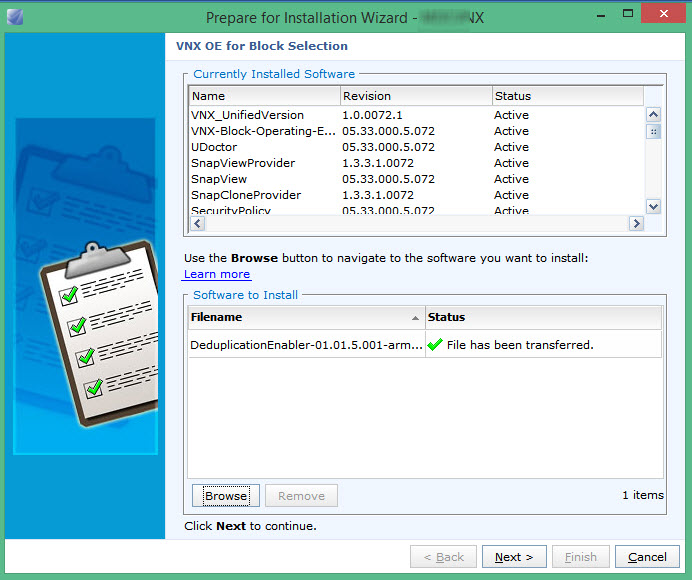Click the '1 items' count label
Screen dimensions: 692x580
tap(643, 495)
